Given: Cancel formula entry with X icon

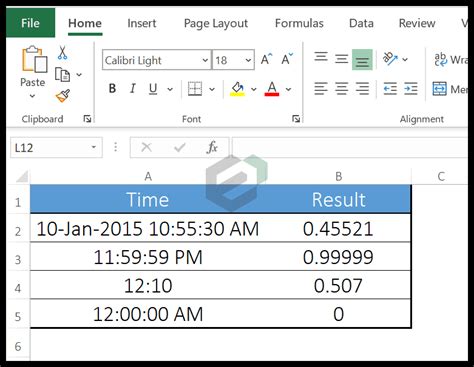Looking at the screenshot, I should click(146, 147).
